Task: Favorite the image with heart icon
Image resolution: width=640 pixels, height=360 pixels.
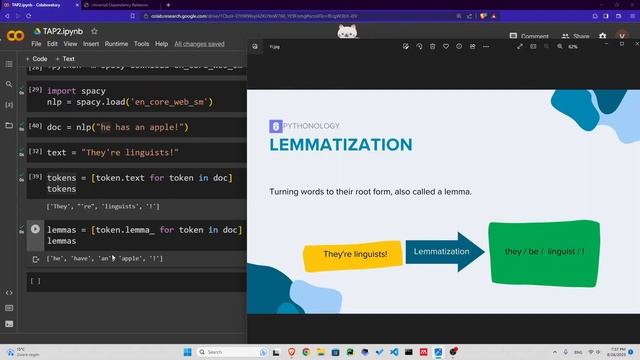Action: point(446,47)
